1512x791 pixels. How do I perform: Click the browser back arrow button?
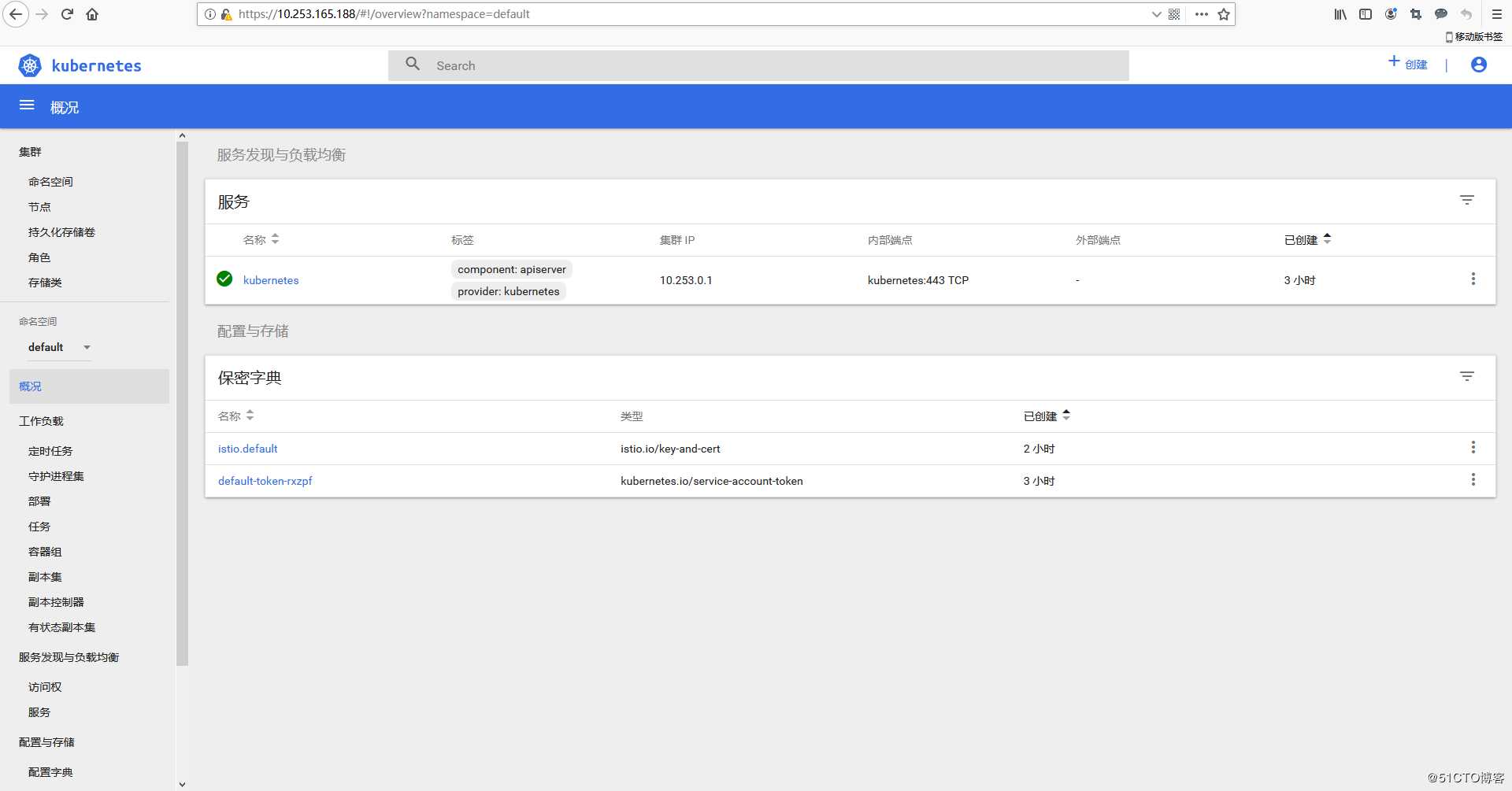(x=16, y=14)
